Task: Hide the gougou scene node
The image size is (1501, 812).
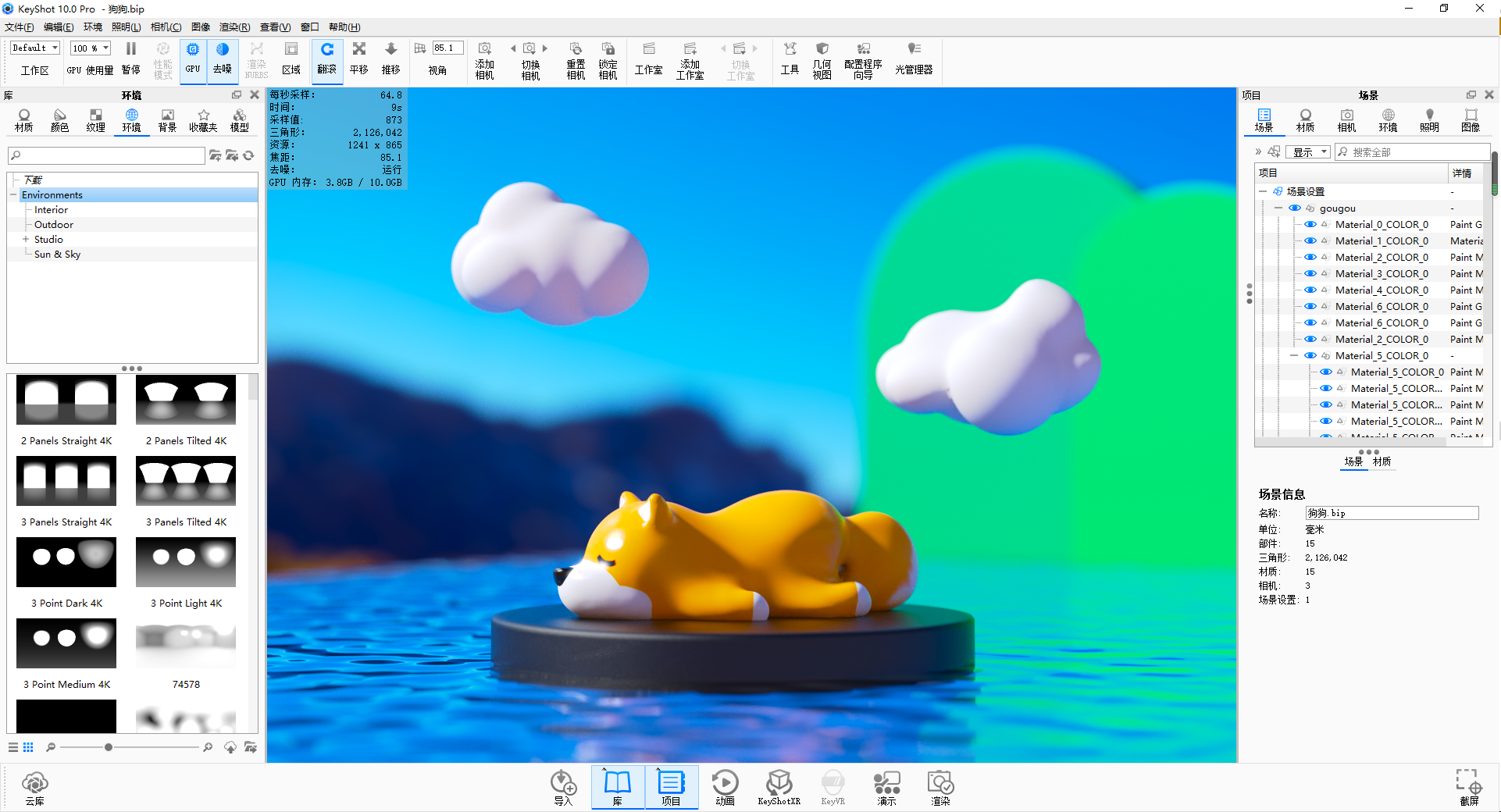Action: pyautogui.click(x=1295, y=208)
